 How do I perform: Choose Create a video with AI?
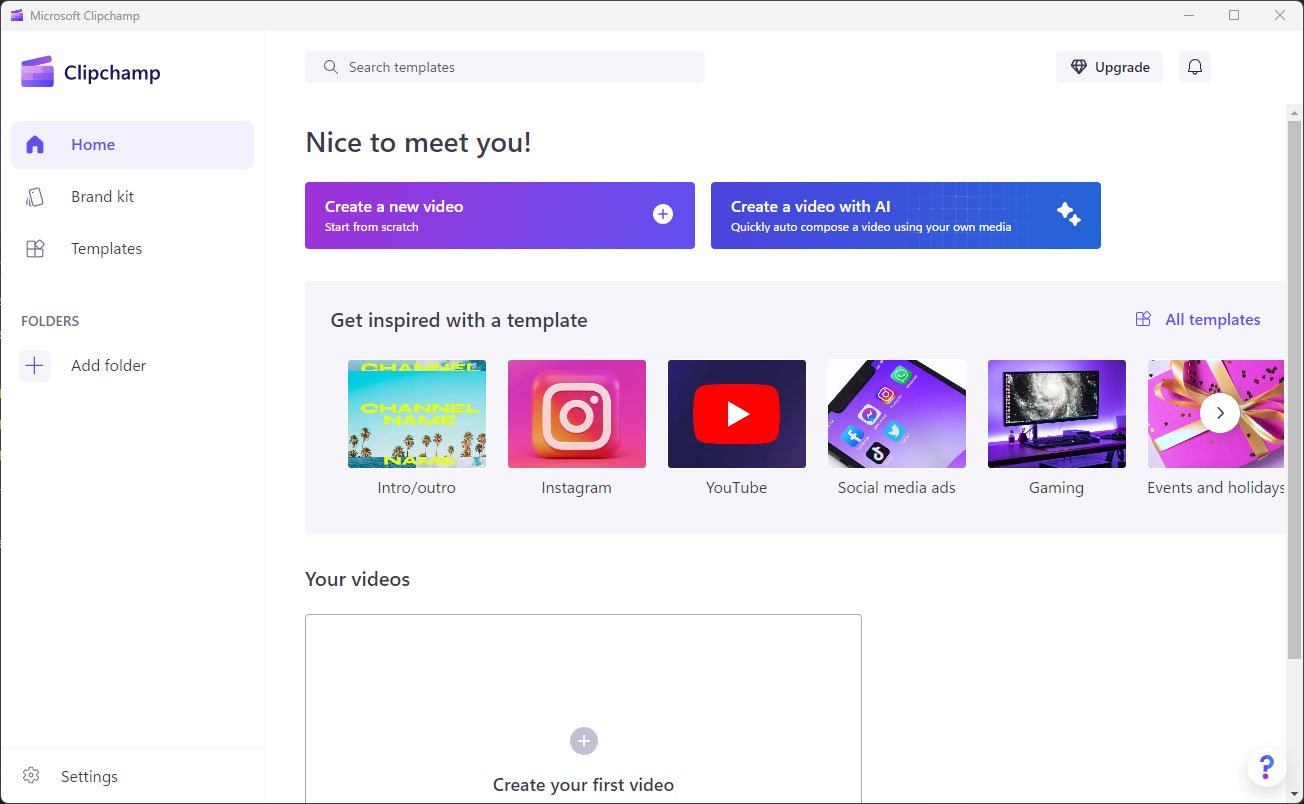[905, 215]
